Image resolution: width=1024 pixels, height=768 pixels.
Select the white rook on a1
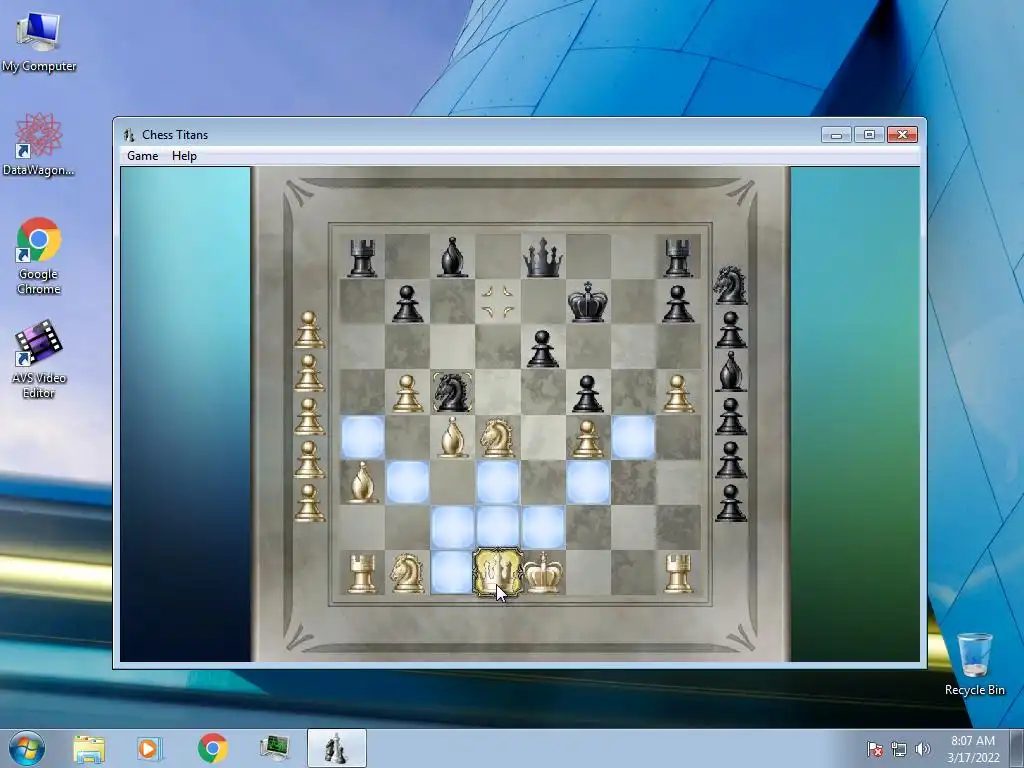362,573
